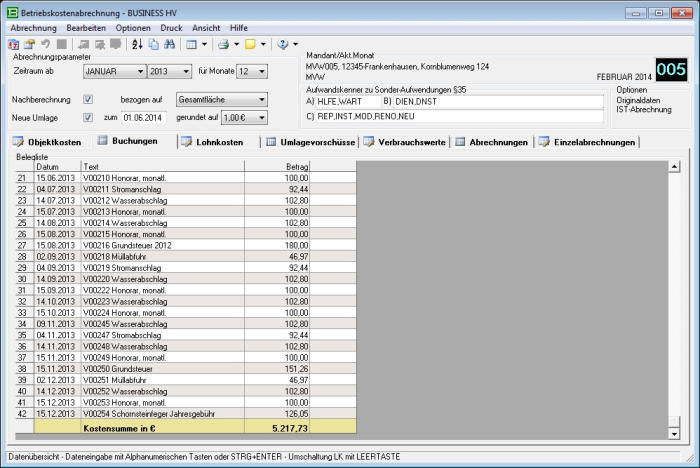Switch to the Einzelabrechnungen tab

coord(588,142)
